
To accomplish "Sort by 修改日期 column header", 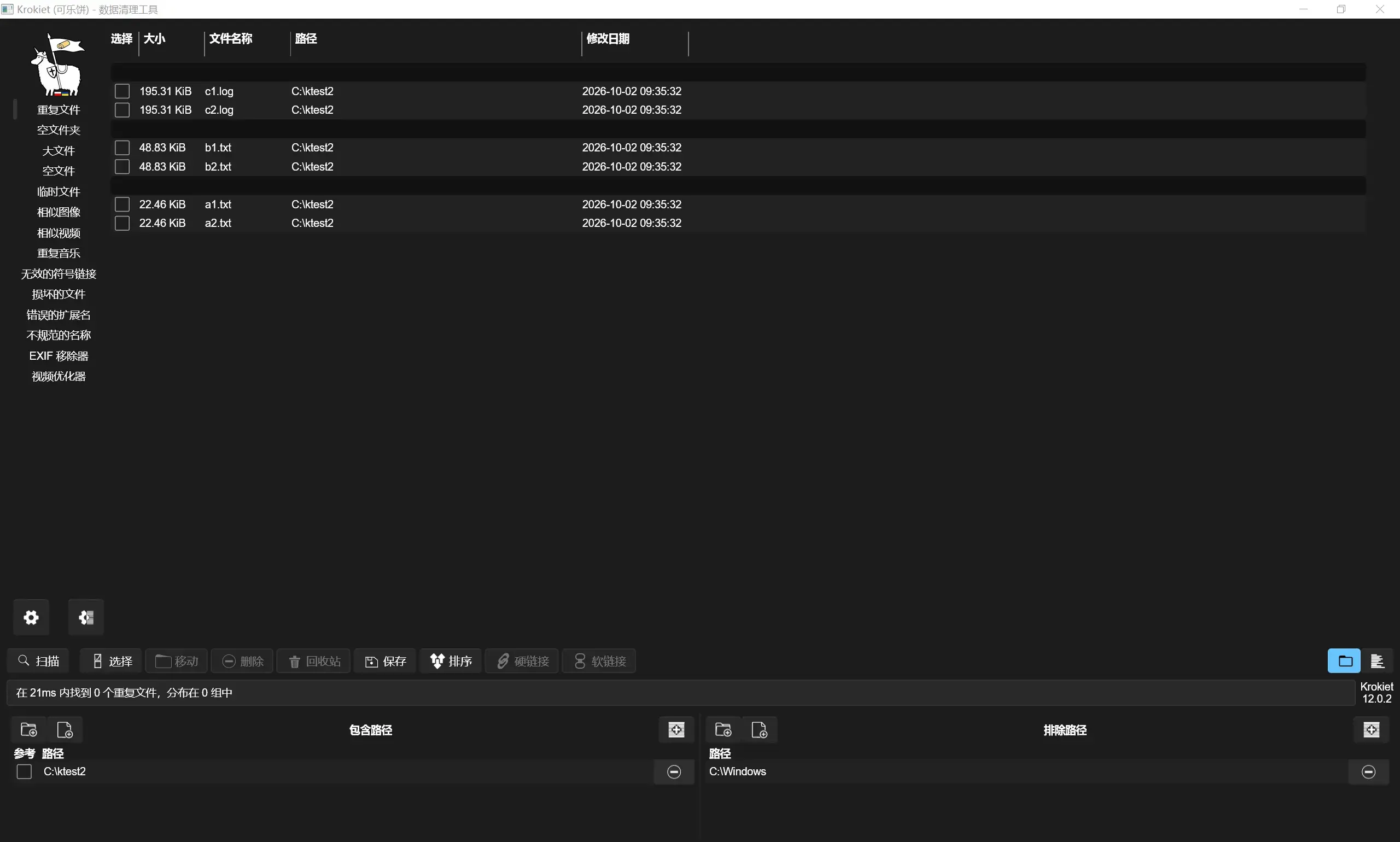I will (x=608, y=39).
